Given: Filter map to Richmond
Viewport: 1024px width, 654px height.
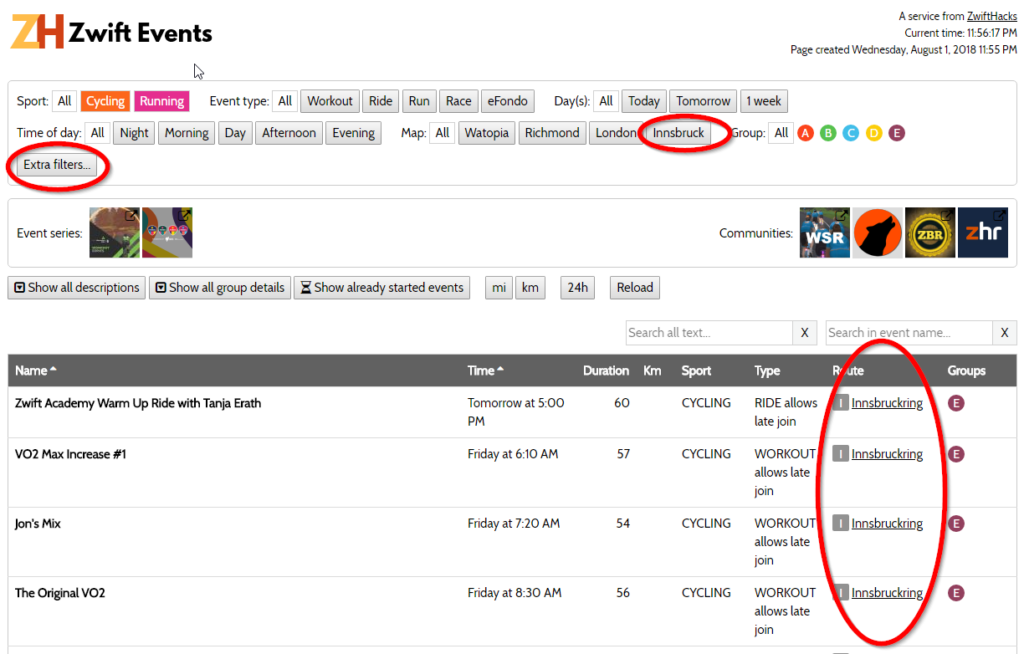Looking at the screenshot, I should pos(552,133).
